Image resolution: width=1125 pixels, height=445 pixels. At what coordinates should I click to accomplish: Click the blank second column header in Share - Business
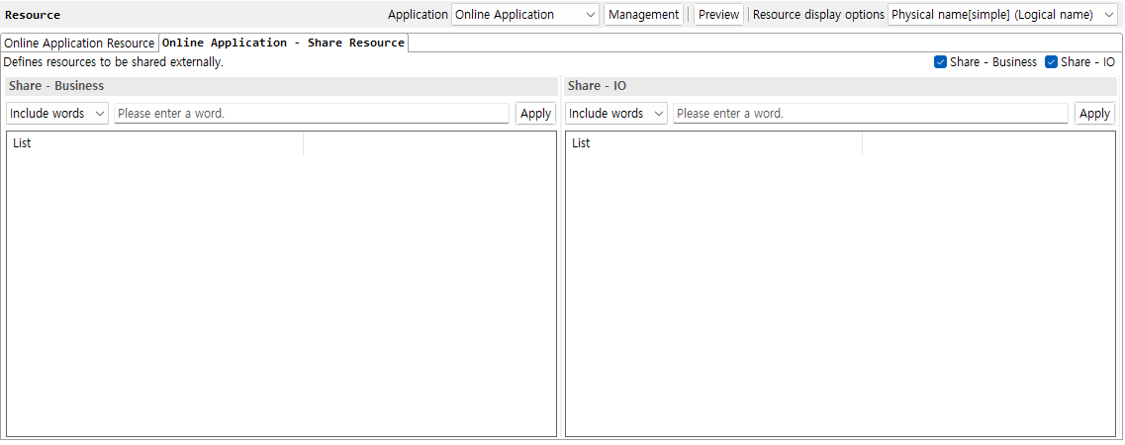429,144
